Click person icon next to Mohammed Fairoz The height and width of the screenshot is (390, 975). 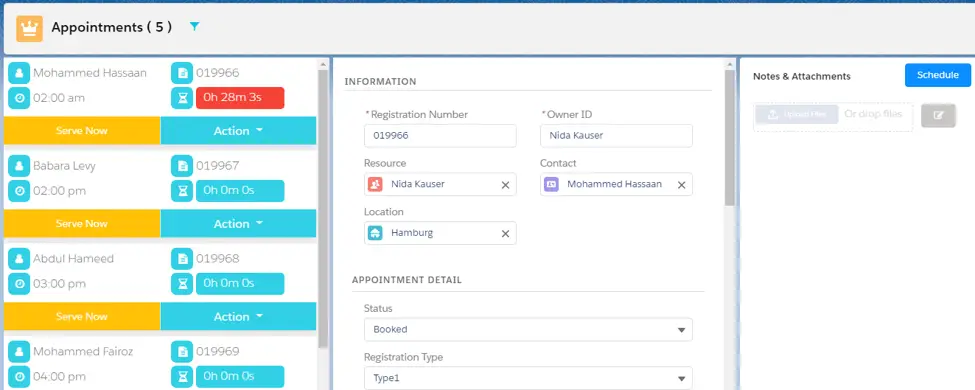[x=19, y=351]
